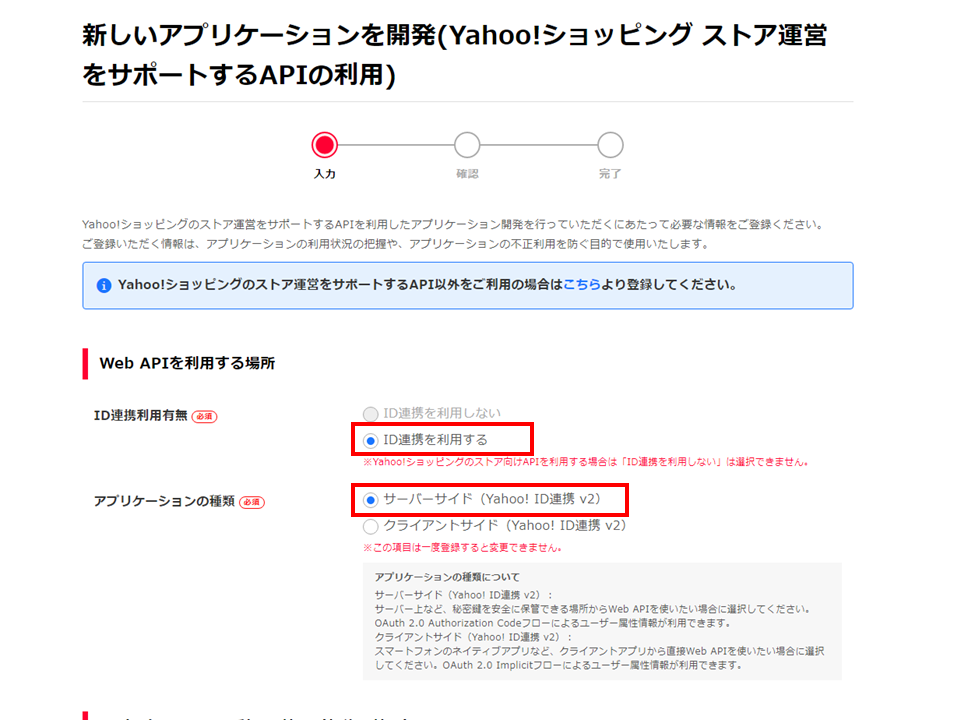Select the ID連携を利用する radio button
954x720 pixels.
coord(371,440)
